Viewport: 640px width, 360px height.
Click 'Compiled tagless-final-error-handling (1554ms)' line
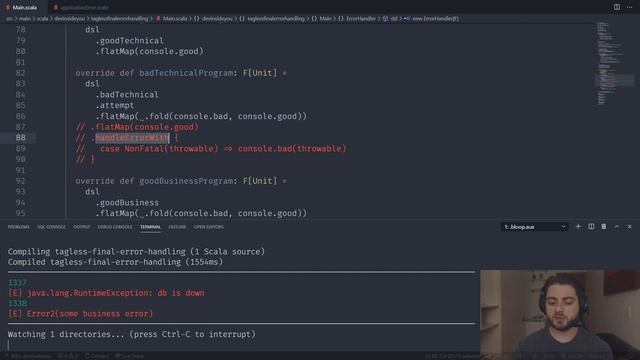[x=116, y=262]
